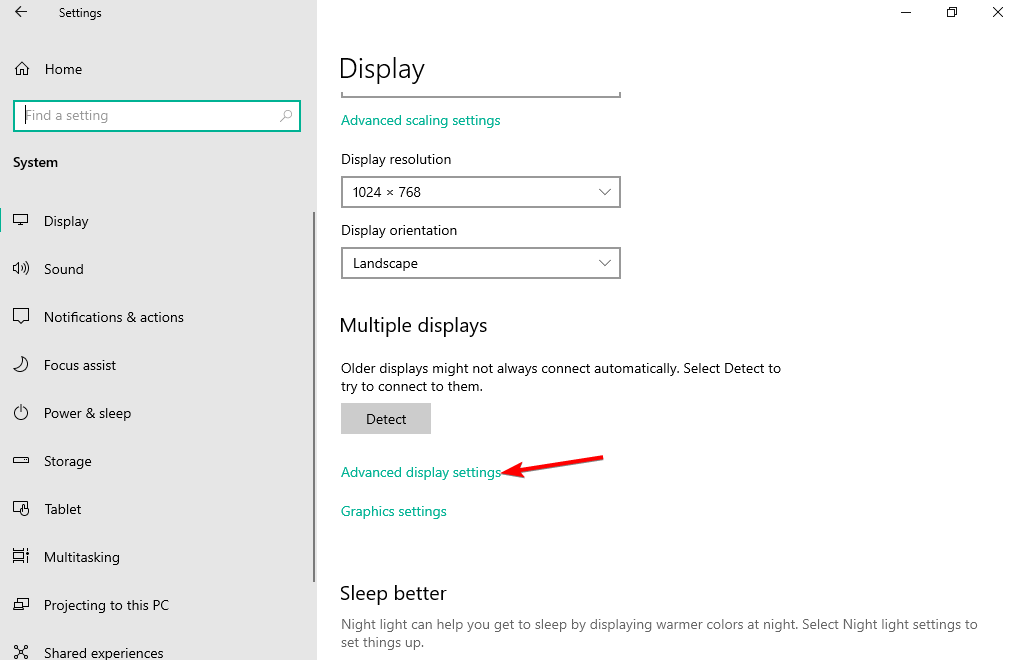Click the Notifications & actions icon
Viewport: 1016px width, 660px height.
coord(21,316)
